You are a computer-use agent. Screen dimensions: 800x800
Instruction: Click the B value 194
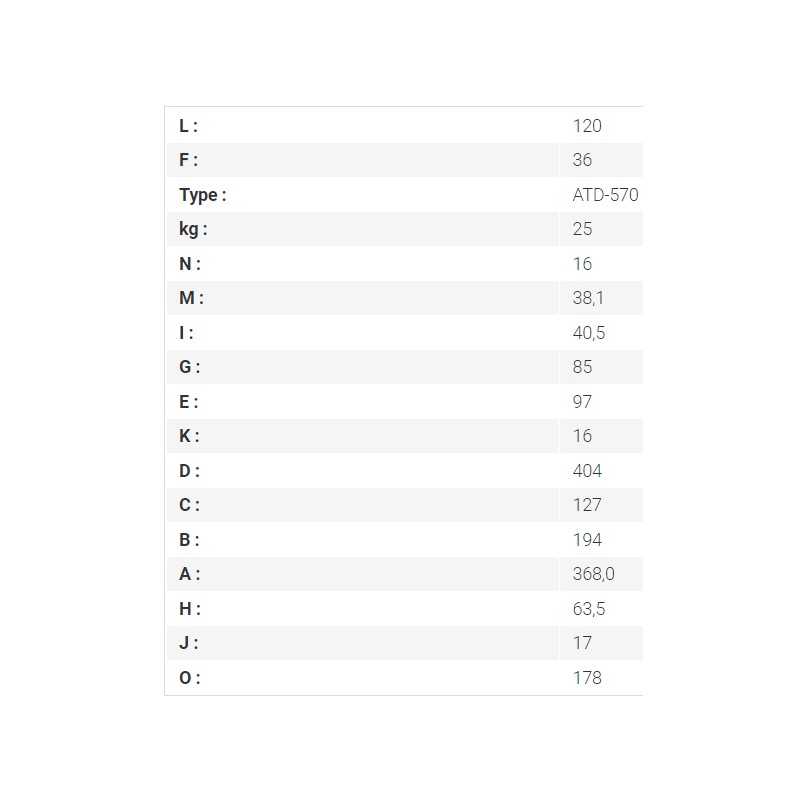587,539
